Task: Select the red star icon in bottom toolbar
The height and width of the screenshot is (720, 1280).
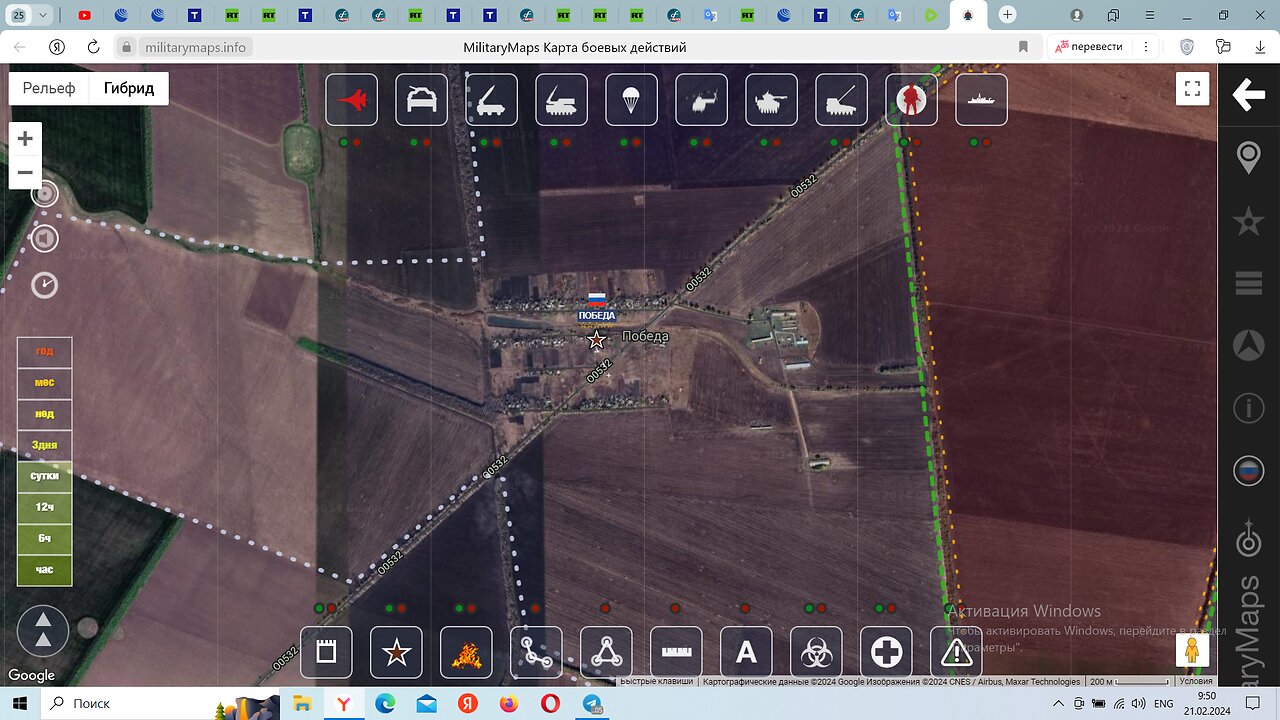Action: (x=397, y=653)
